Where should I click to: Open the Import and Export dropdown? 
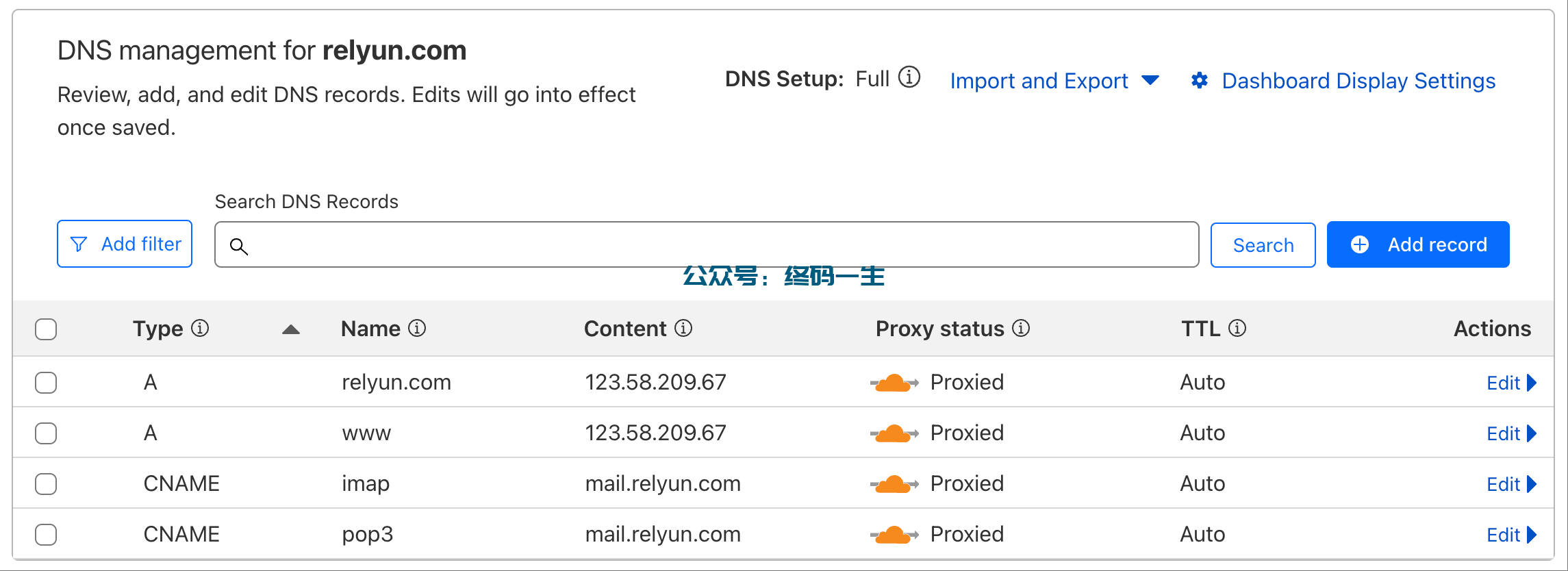(1054, 81)
